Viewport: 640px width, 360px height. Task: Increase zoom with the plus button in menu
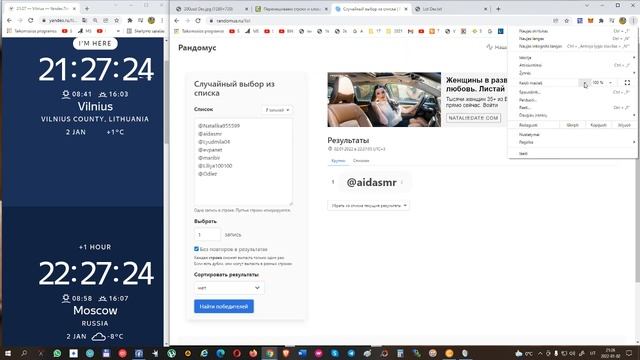coord(610,83)
